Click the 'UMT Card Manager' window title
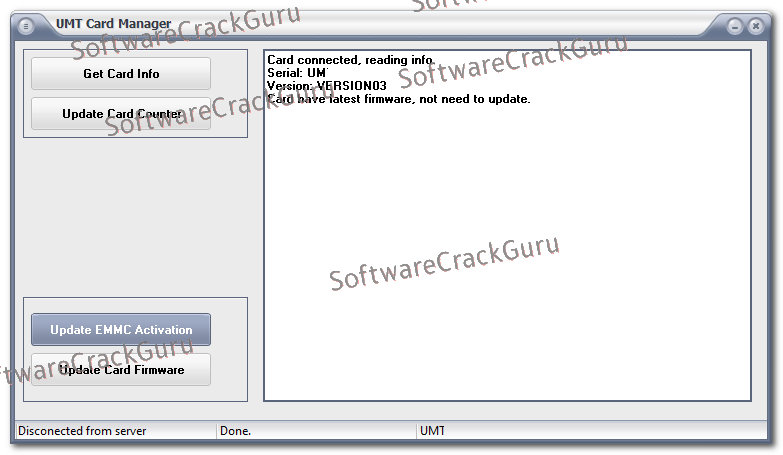The width and height of the screenshot is (783, 455). point(113,23)
